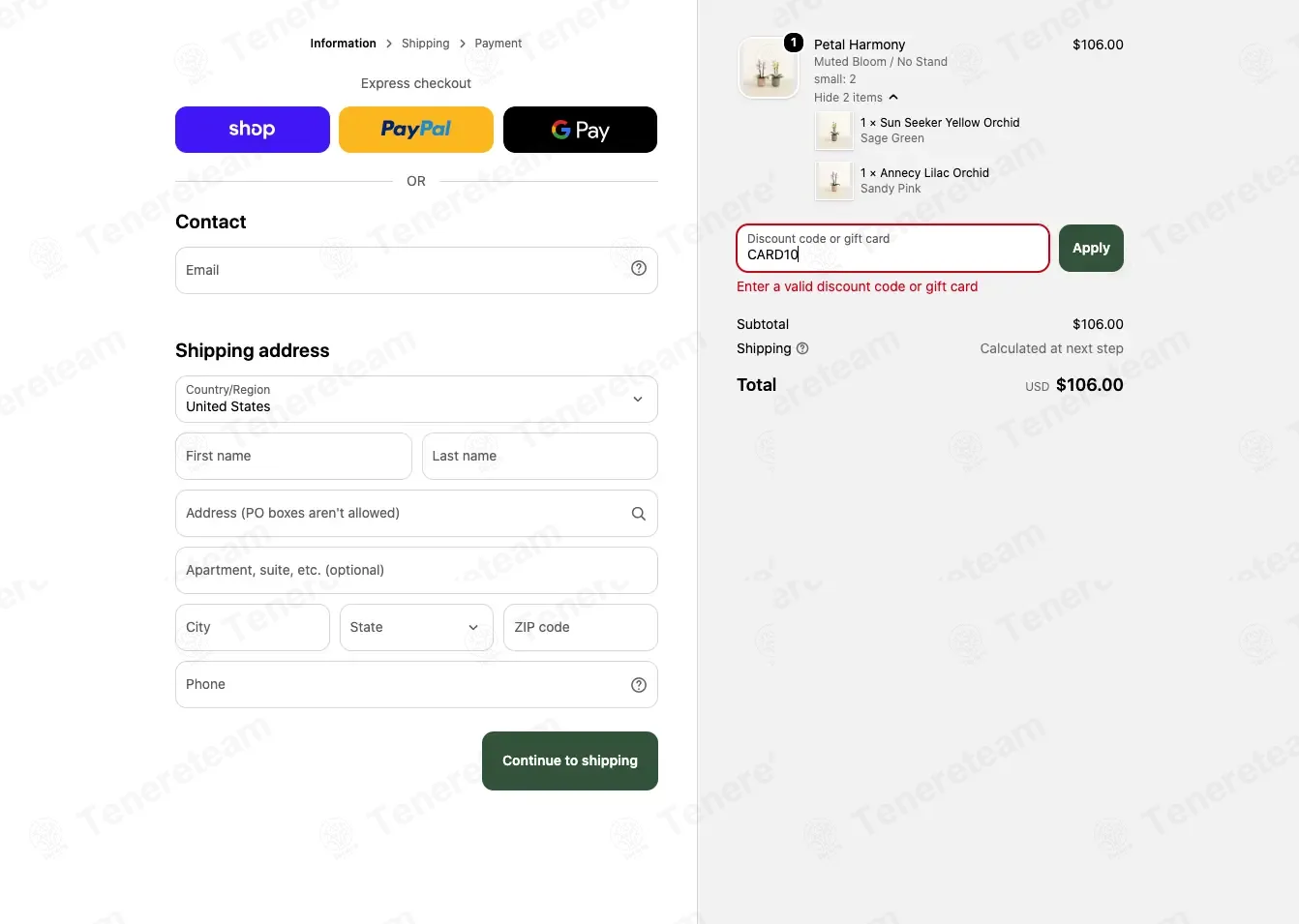Choose PayPal express checkout
This screenshot has height=924, width=1299.
(416, 130)
